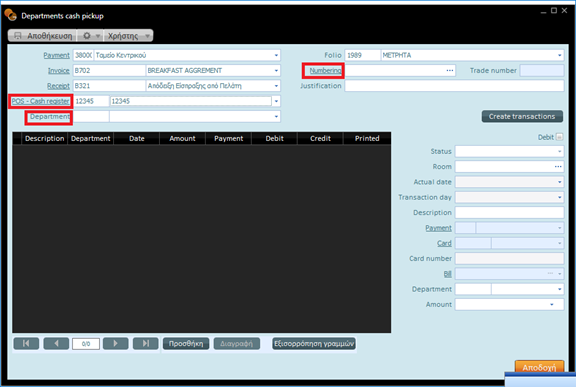The height and width of the screenshot is (387, 576).
Task: Click the Αποθήκευση save button
Action: (43, 36)
